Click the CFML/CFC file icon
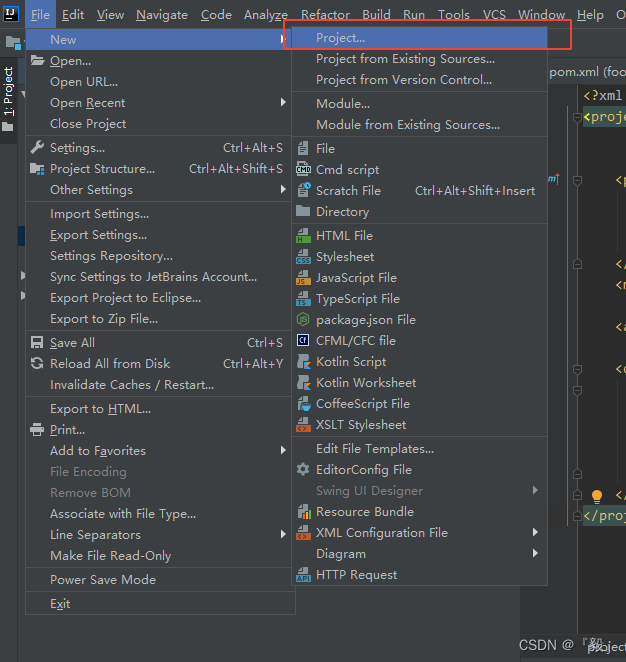Viewport: 626px width, 662px height. [x=303, y=340]
